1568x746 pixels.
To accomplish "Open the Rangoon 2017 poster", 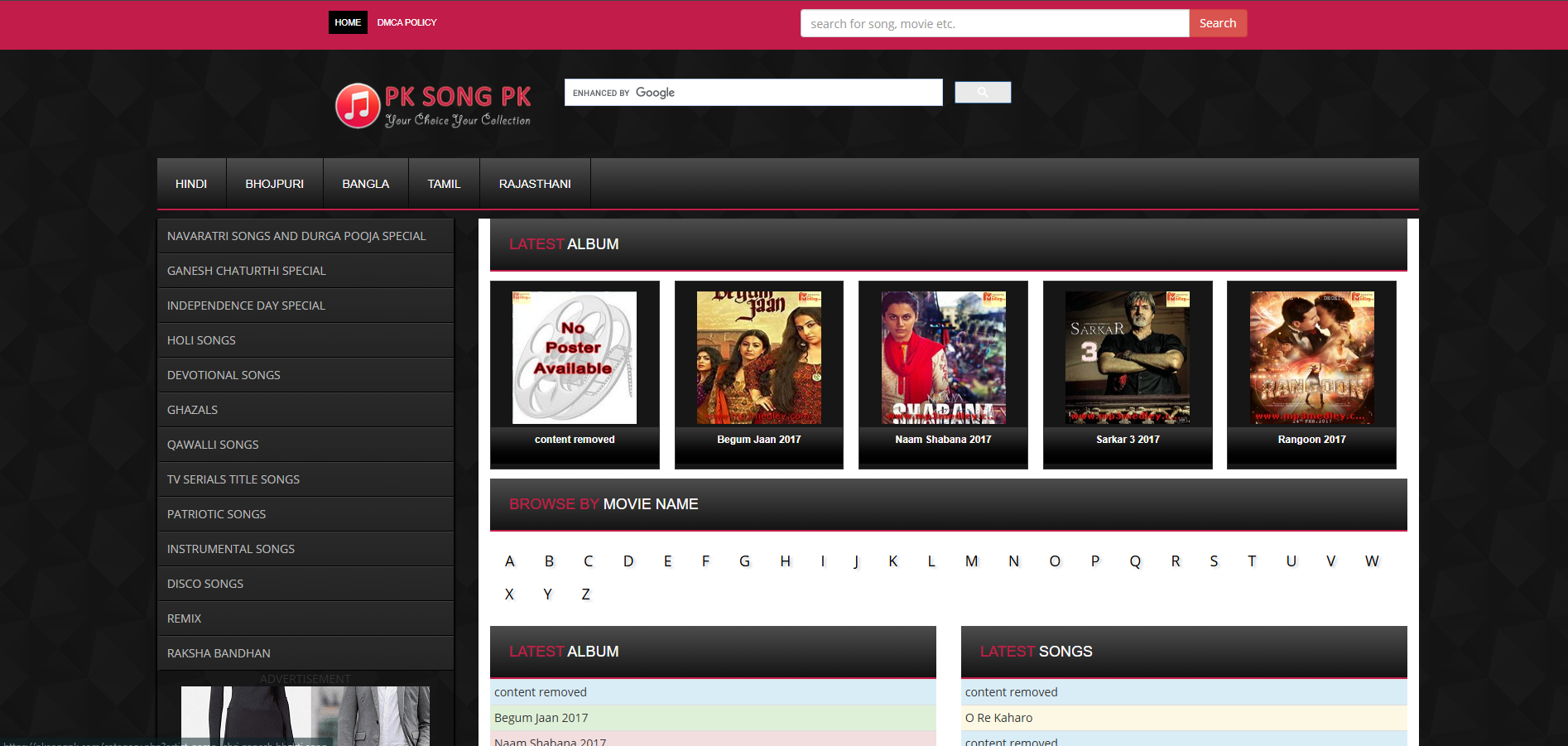I will (1312, 358).
